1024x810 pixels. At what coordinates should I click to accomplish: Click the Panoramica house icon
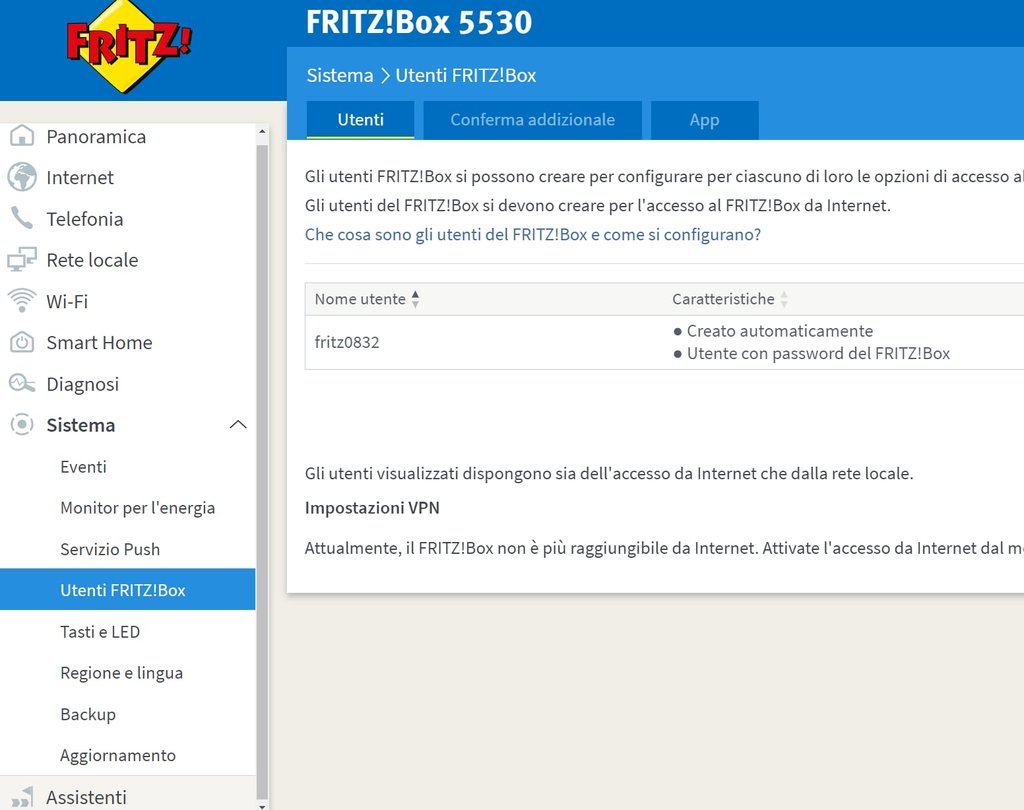coord(22,136)
